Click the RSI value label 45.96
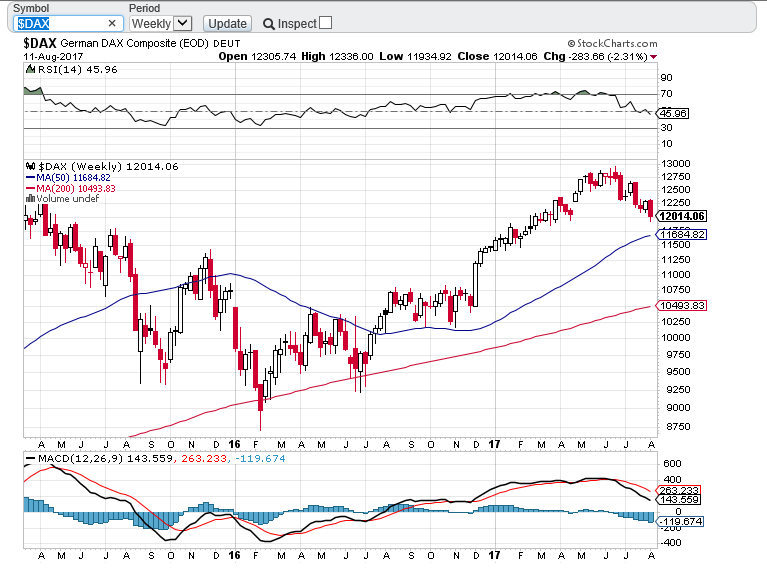 coord(673,114)
